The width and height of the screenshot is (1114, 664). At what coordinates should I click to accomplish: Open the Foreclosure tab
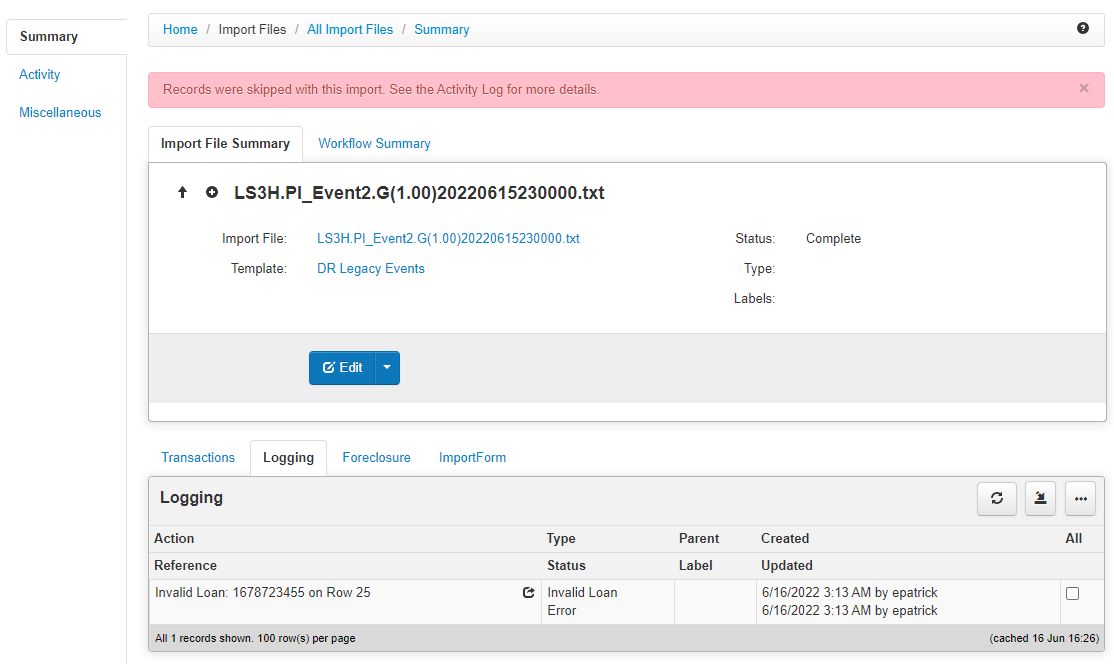click(377, 457)
